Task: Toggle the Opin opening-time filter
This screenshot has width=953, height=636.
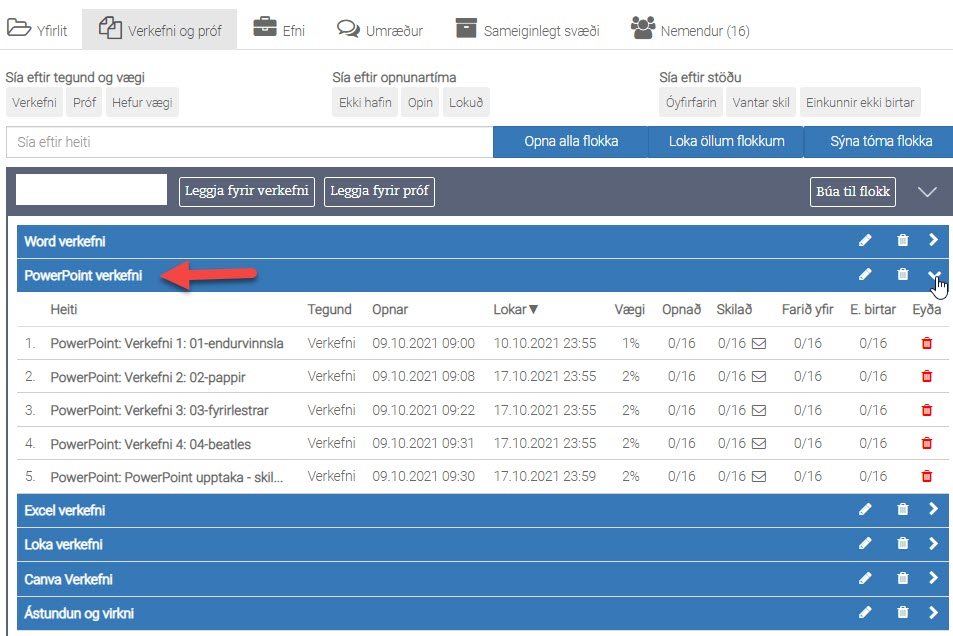Action: click(x=420, y=102)
